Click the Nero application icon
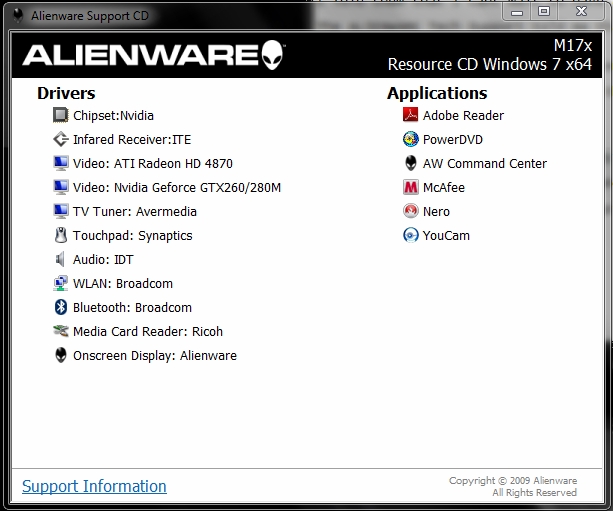 [x=410, y=211]
